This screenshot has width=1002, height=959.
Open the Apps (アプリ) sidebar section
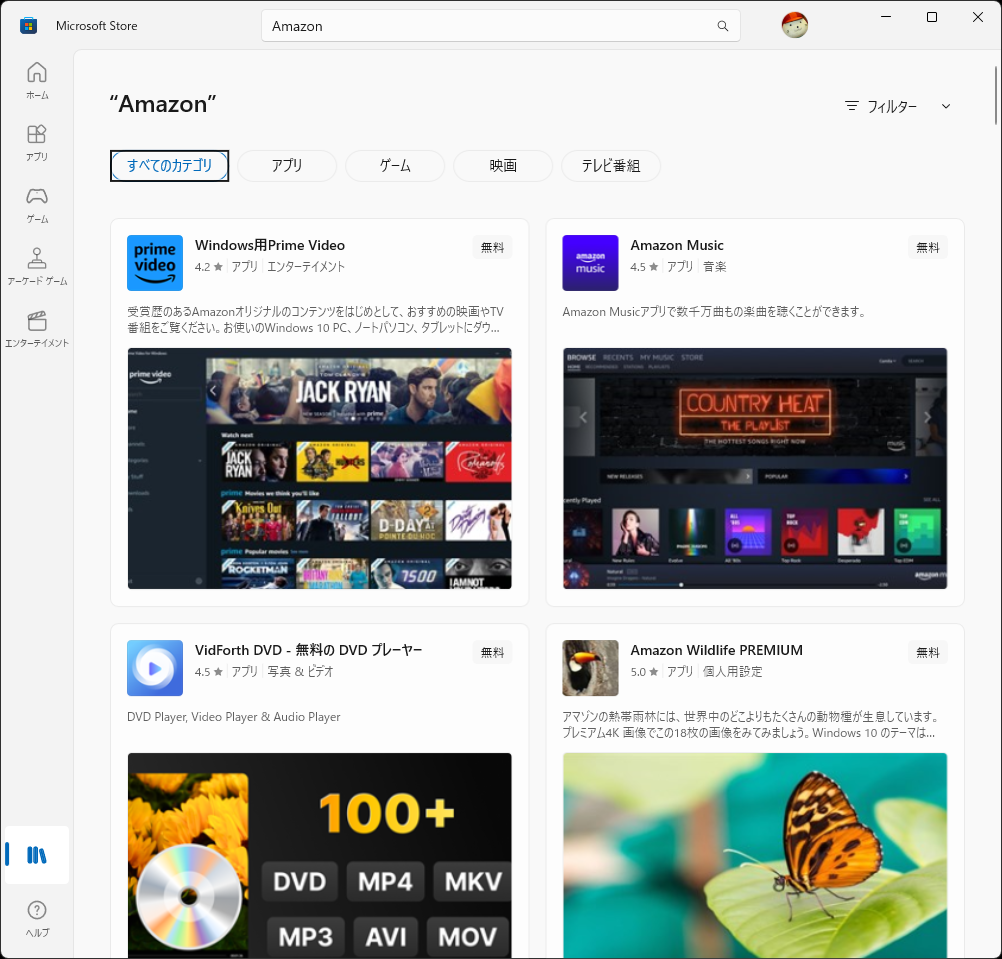tap(37, 142)
